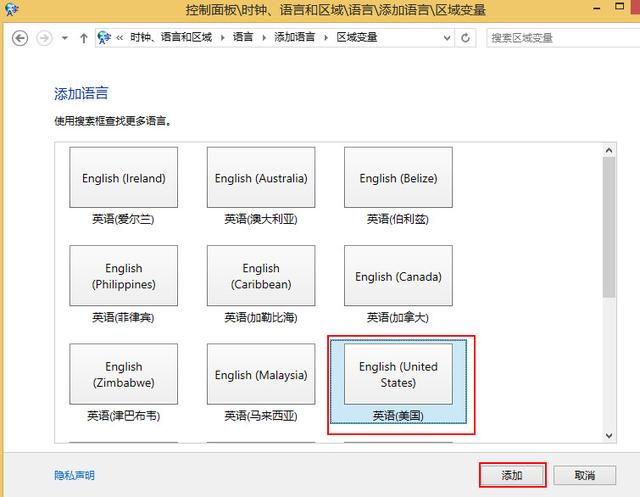
Task: Expand arrow after 时钟、语言和区域 breadcrumb
Action: 222,38
